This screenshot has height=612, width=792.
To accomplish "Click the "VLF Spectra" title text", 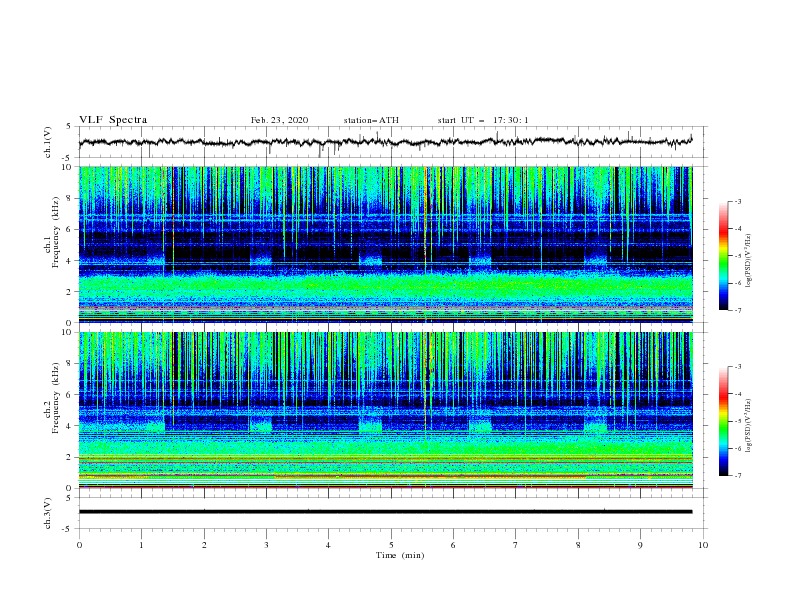I will (x=113, y=120).
